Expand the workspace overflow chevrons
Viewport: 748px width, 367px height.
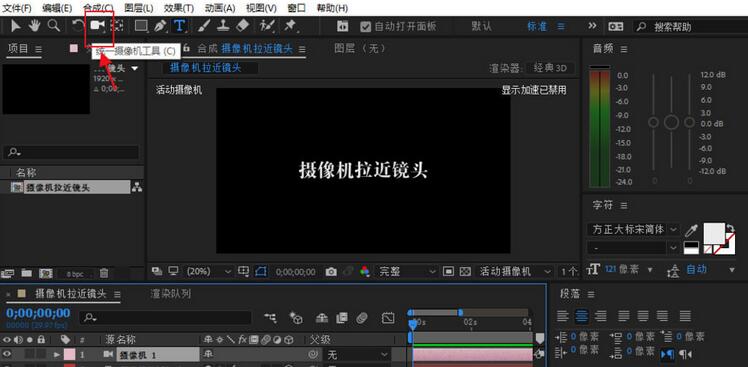(x=592, y=26)
